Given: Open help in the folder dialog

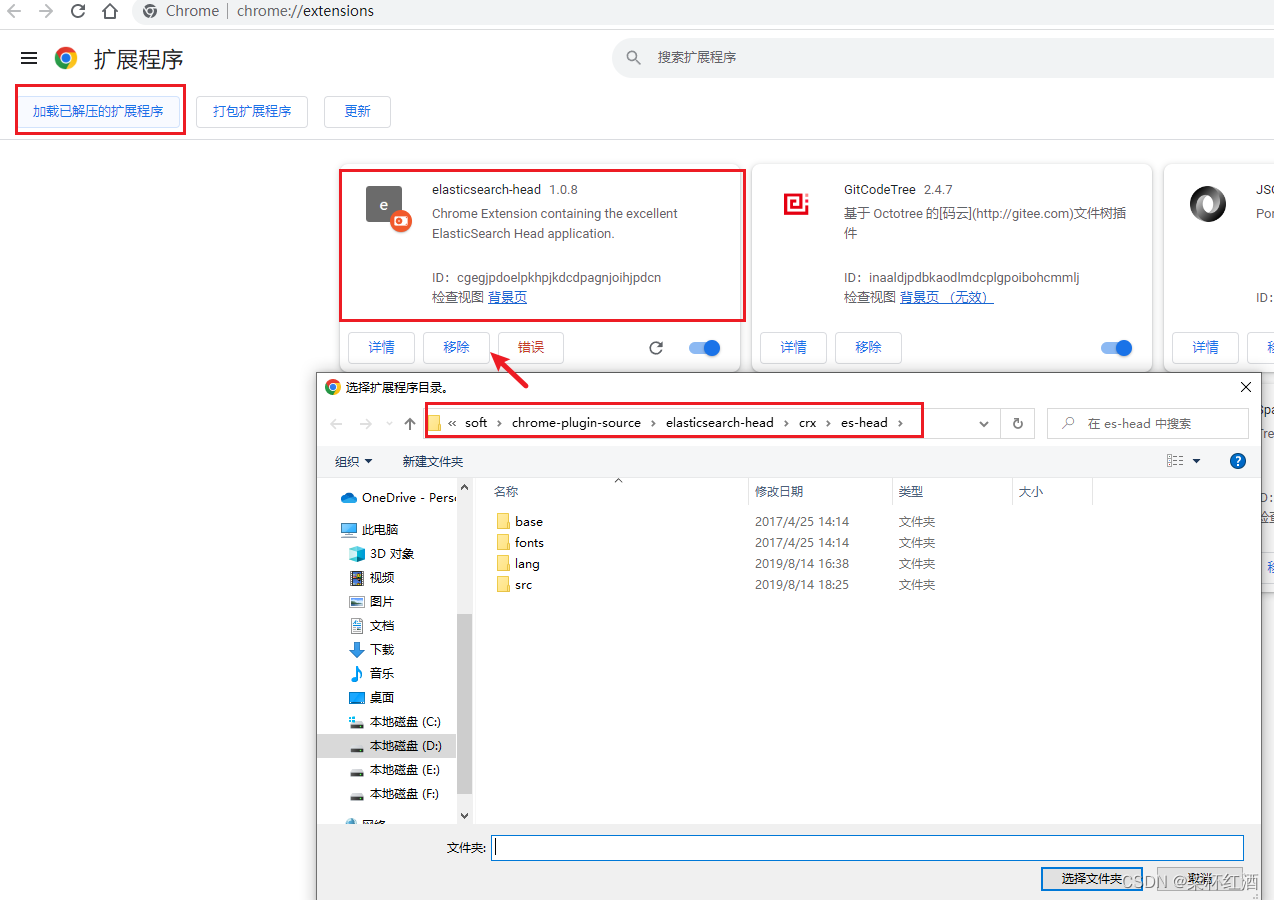Looking at the screenshot, I should 1238,461.
